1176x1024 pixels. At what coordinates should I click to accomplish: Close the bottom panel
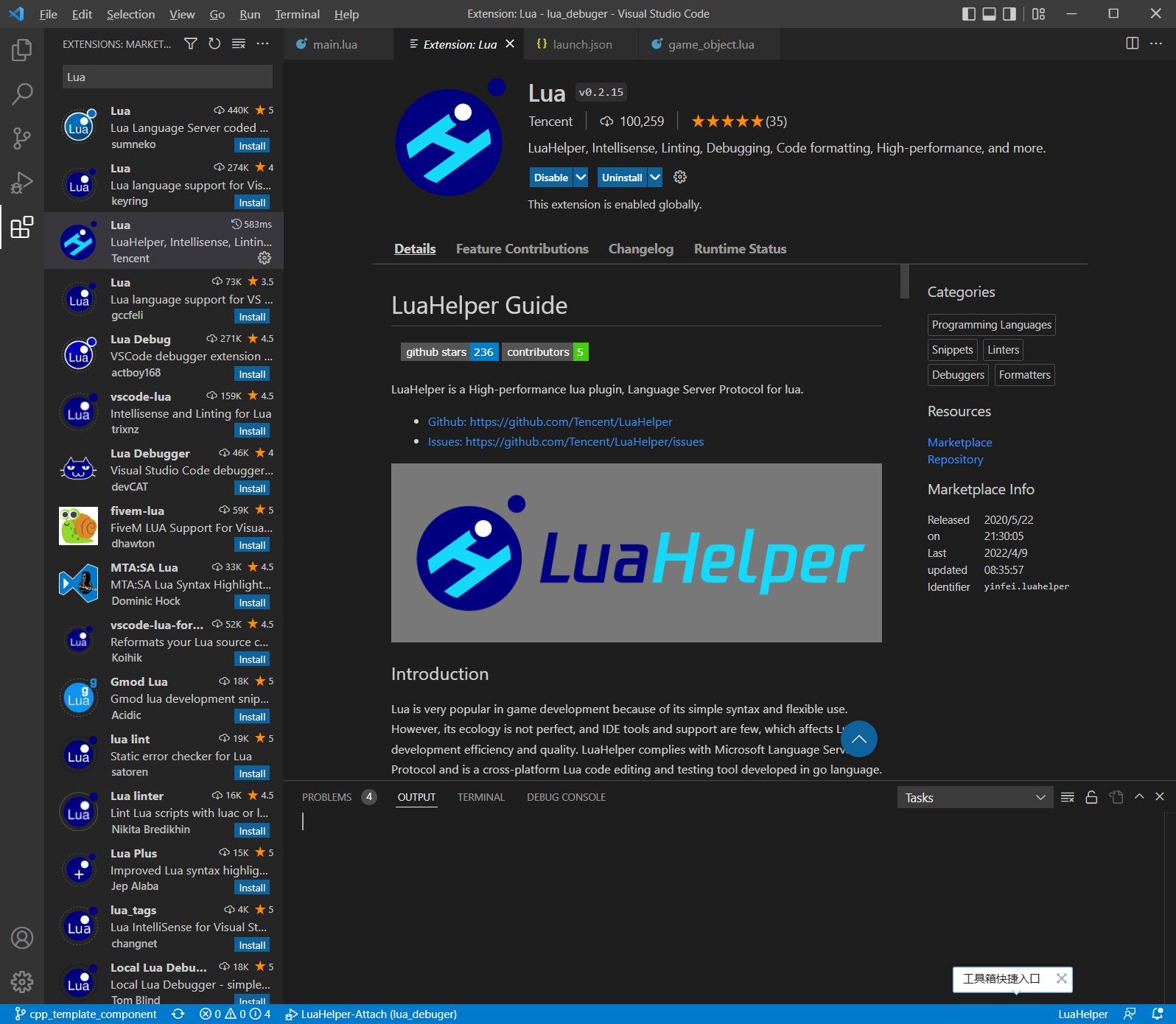(x=1160, y=796)
